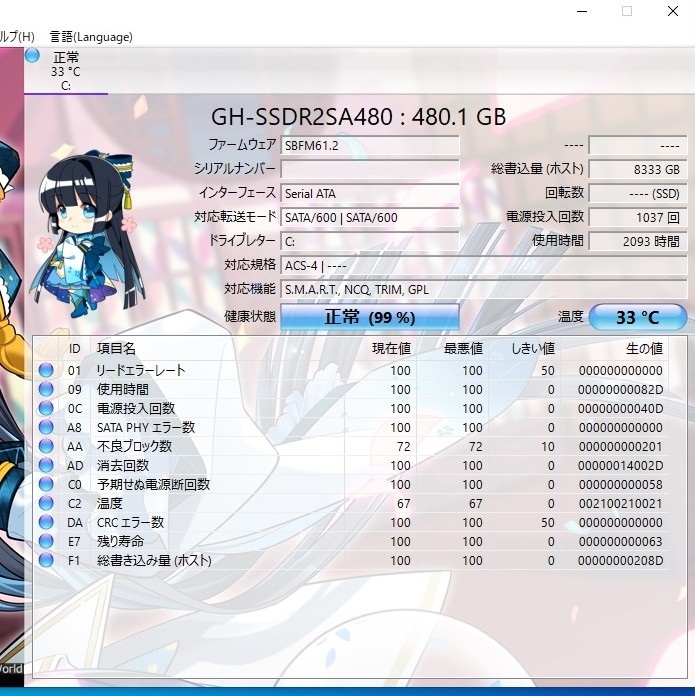Click the power-on count value 1037 回
Viewport: 695px width, 696px height.
(x=638, y=218)
